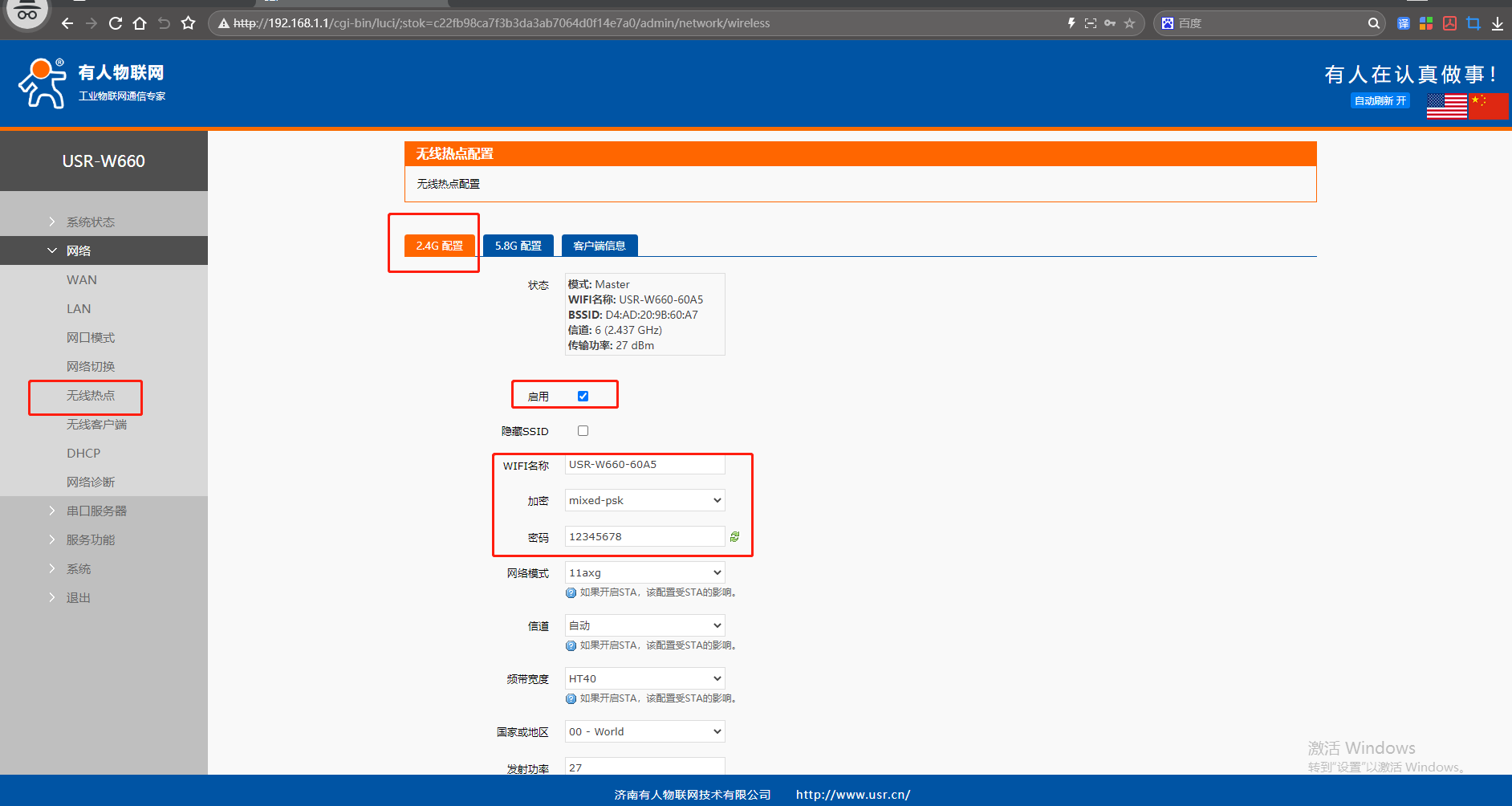Click the browser home icon

tap(140, 23)
